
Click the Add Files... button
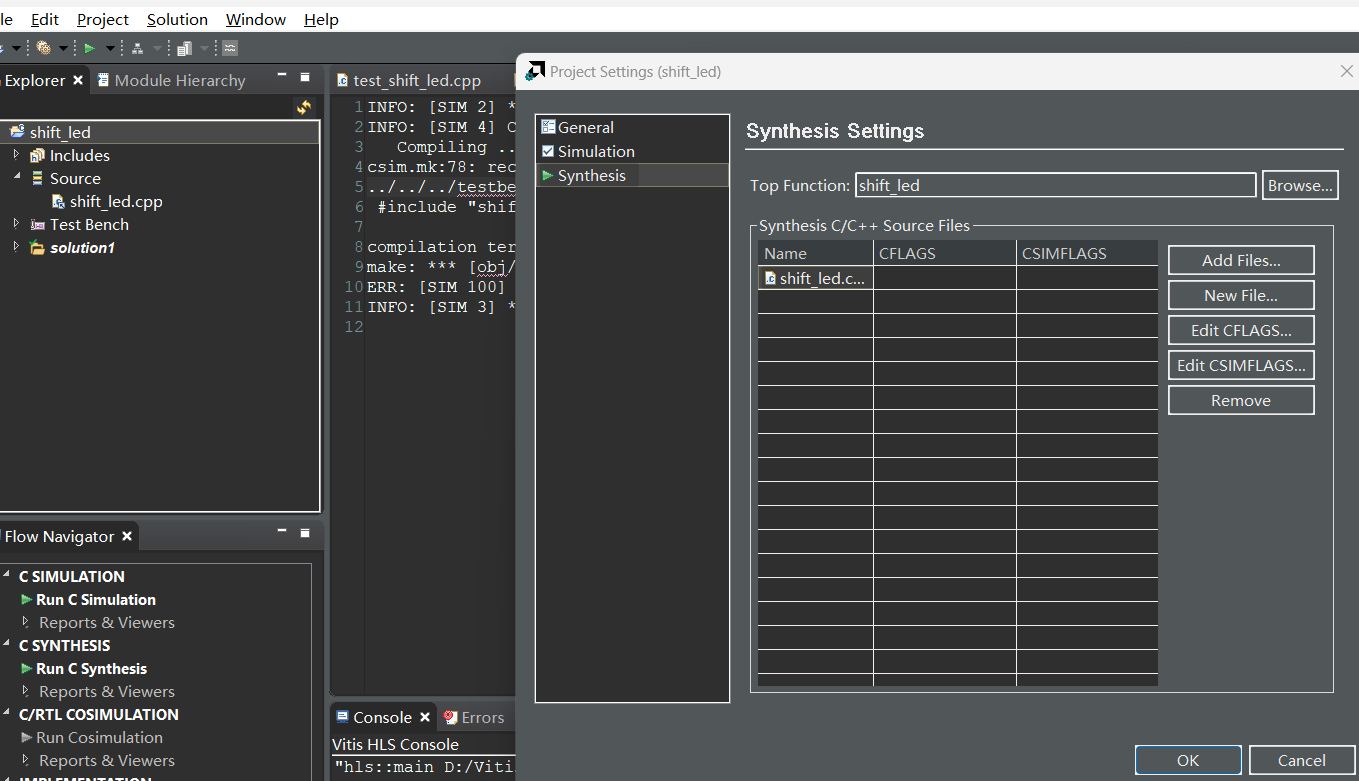pyautogui.click(x=1241, y=260)
